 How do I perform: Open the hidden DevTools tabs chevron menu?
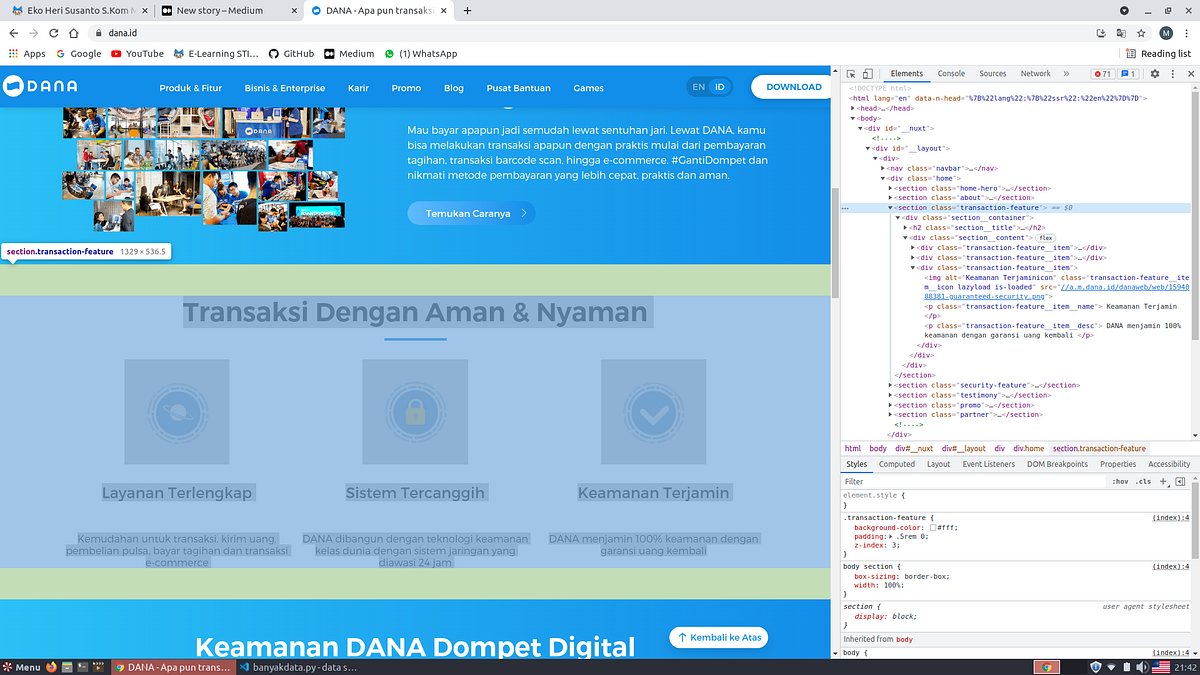tap(1065, 73)
